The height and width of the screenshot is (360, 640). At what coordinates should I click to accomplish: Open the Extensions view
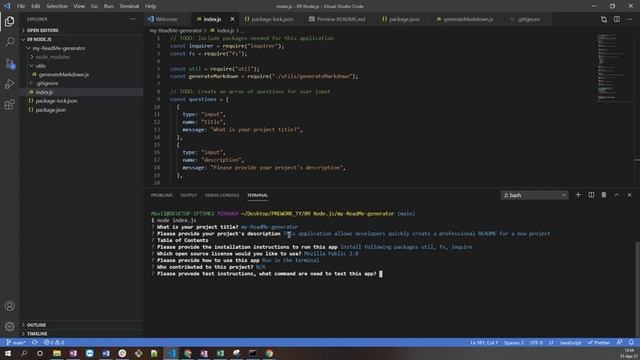[10, 105]
